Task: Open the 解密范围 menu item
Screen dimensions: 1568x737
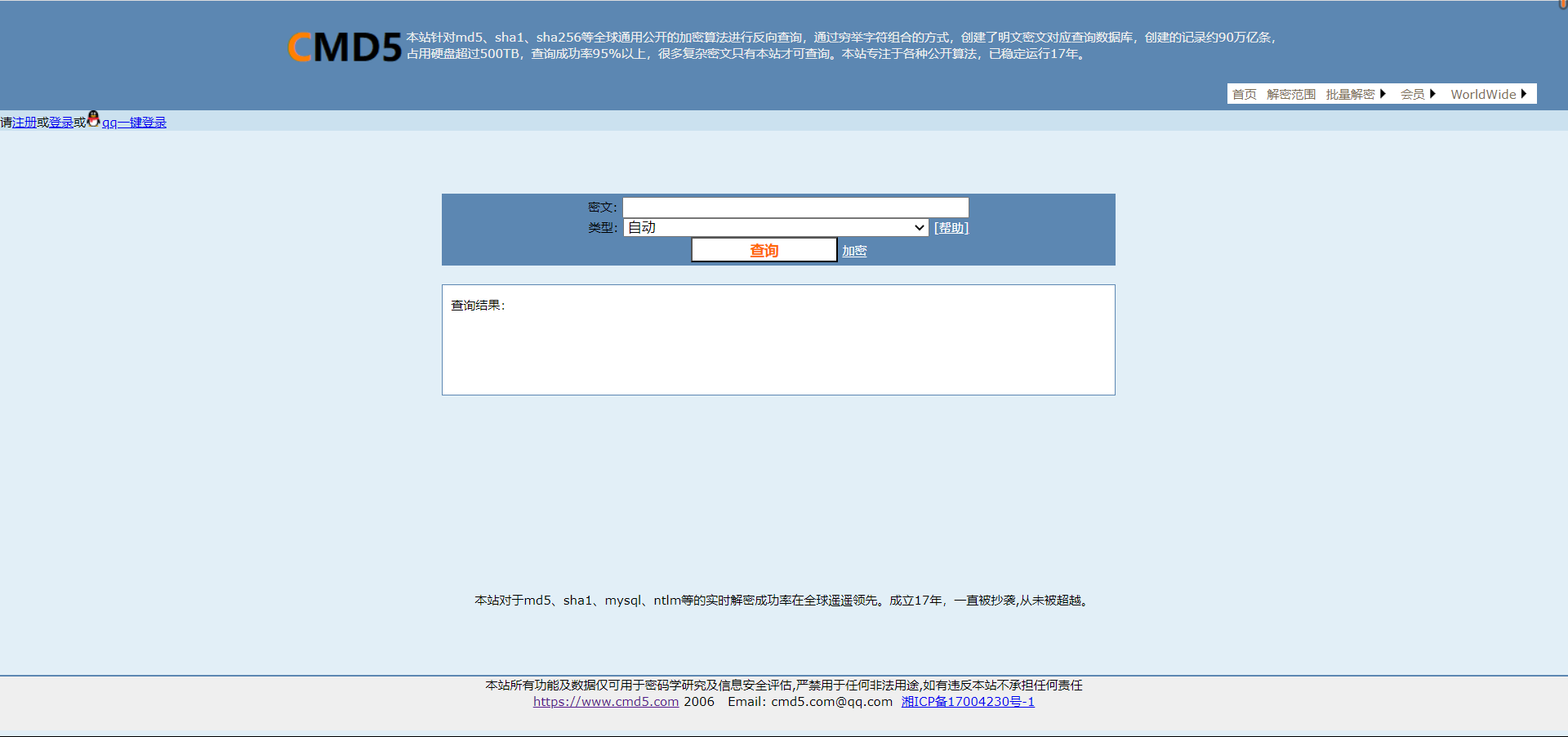Action: click(1291, 93)
